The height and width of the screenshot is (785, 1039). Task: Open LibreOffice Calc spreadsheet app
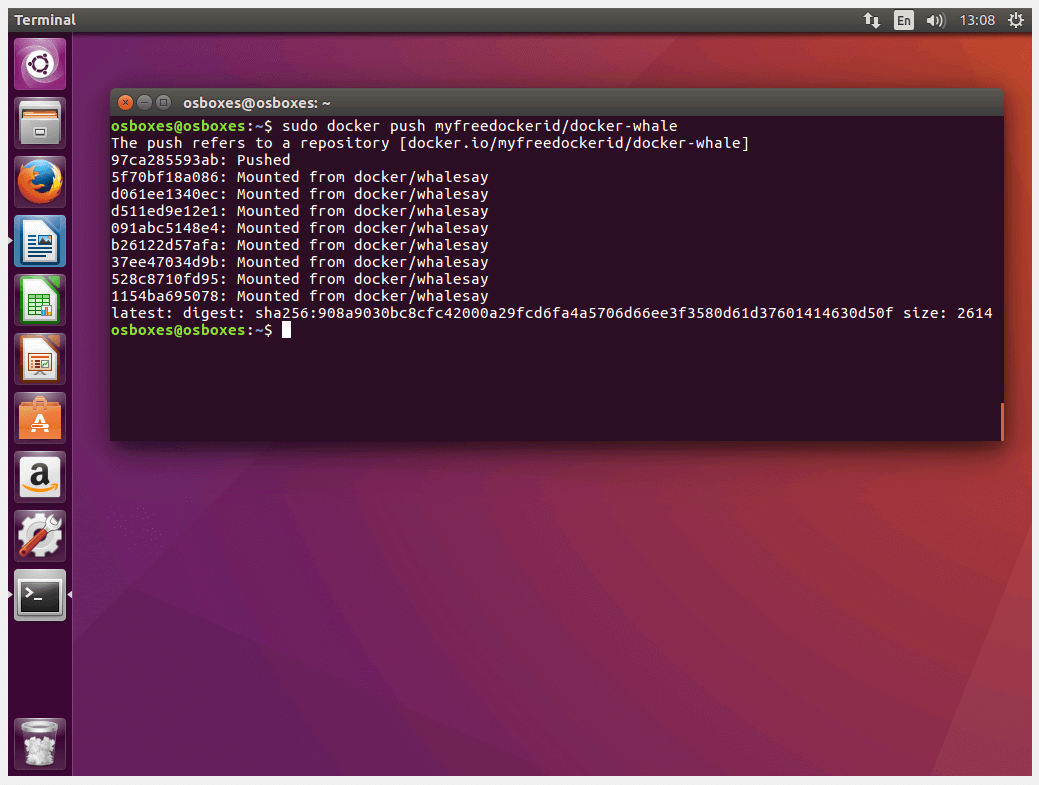(40, 300)
